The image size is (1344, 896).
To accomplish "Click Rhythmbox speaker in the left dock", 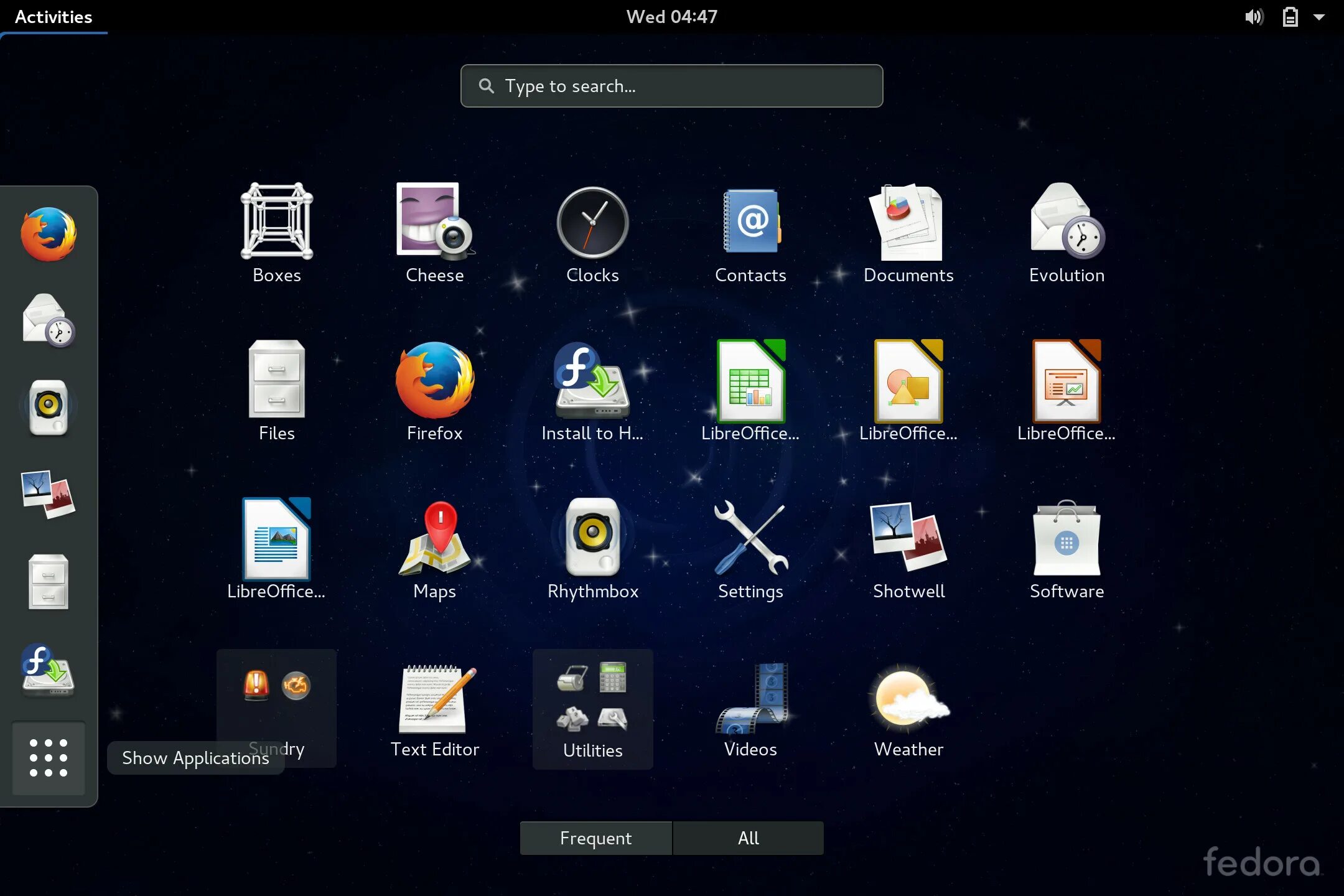I will pyautogui.click(x=49, y=408).
